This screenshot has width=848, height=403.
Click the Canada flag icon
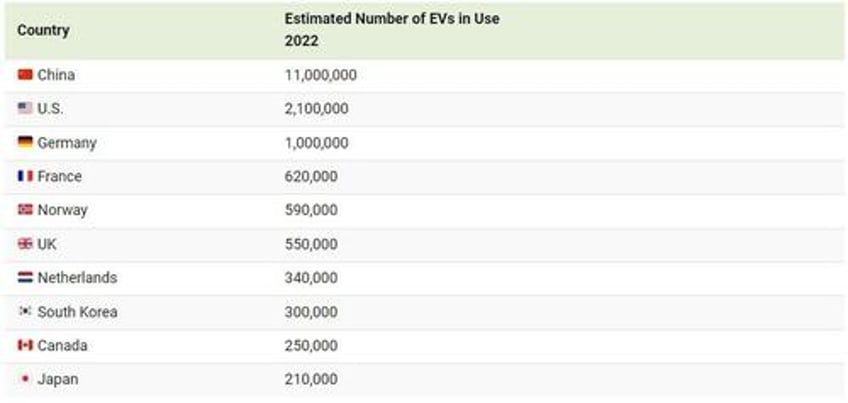(x=25, y=346)
